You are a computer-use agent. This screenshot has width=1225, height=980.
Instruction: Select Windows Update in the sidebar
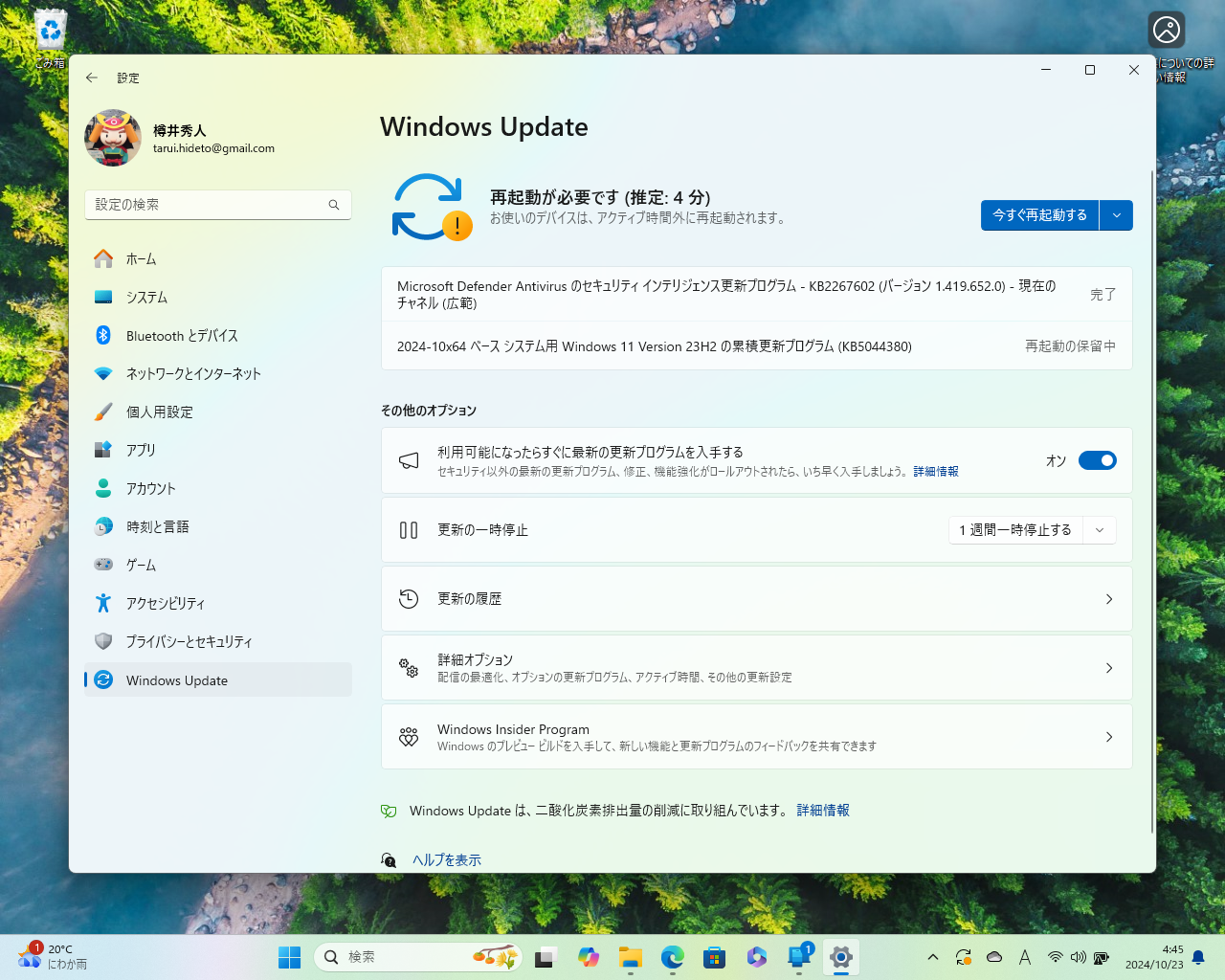(218, 679)
